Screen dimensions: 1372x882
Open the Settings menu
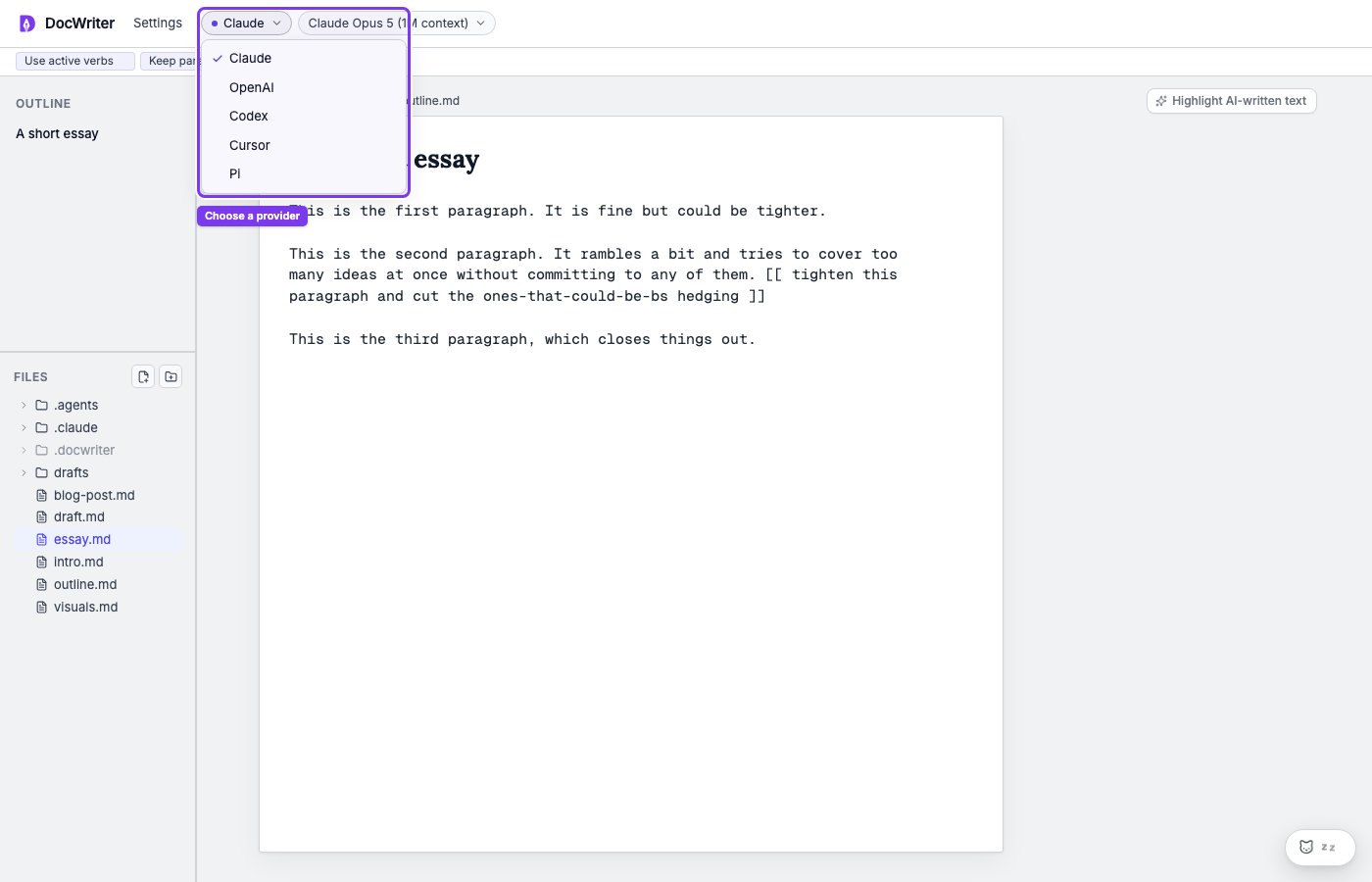tap(158, 23)
